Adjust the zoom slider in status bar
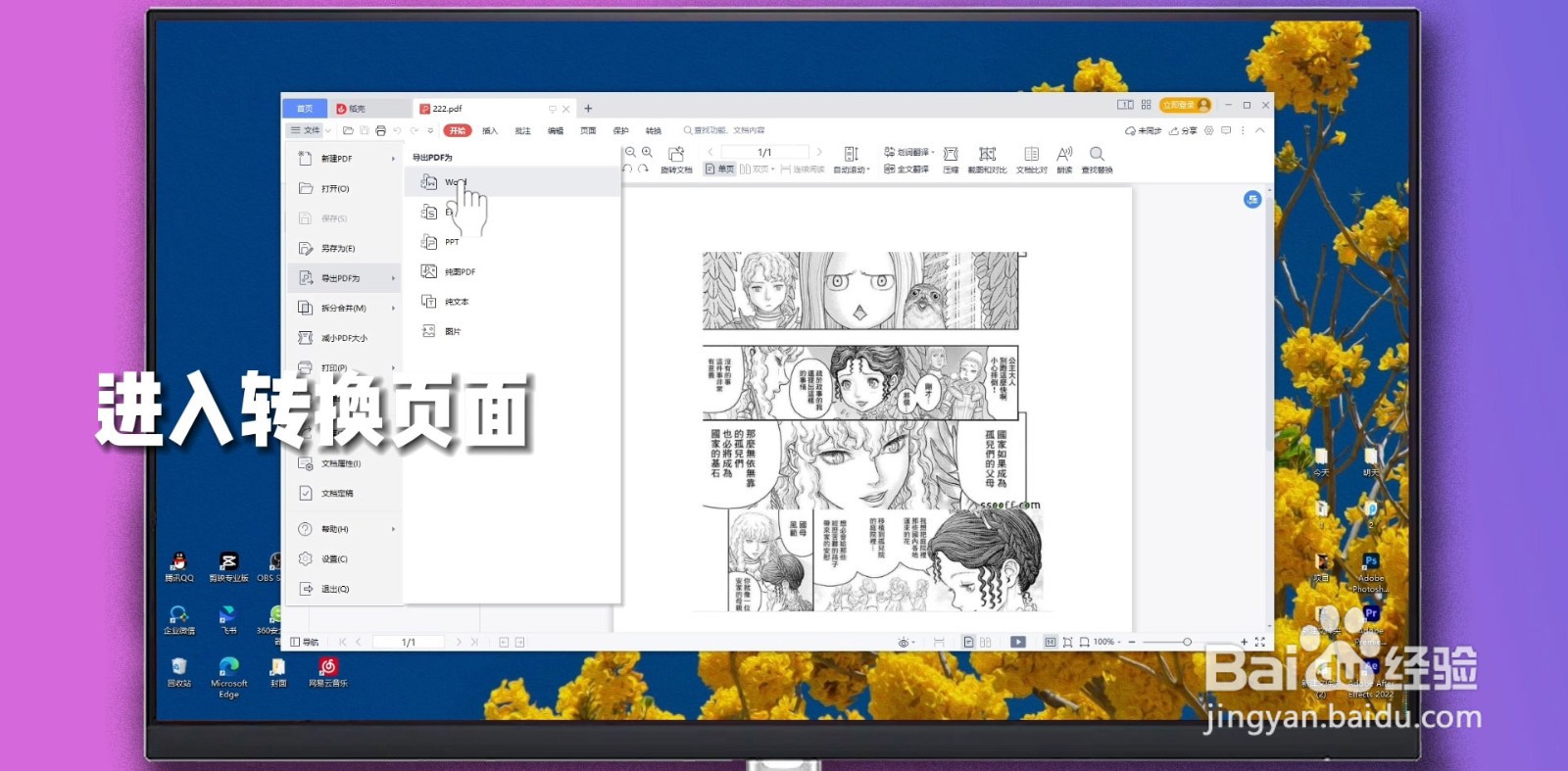The height and width of the screenshot is (771, 1568). (x=1187, y=642)
